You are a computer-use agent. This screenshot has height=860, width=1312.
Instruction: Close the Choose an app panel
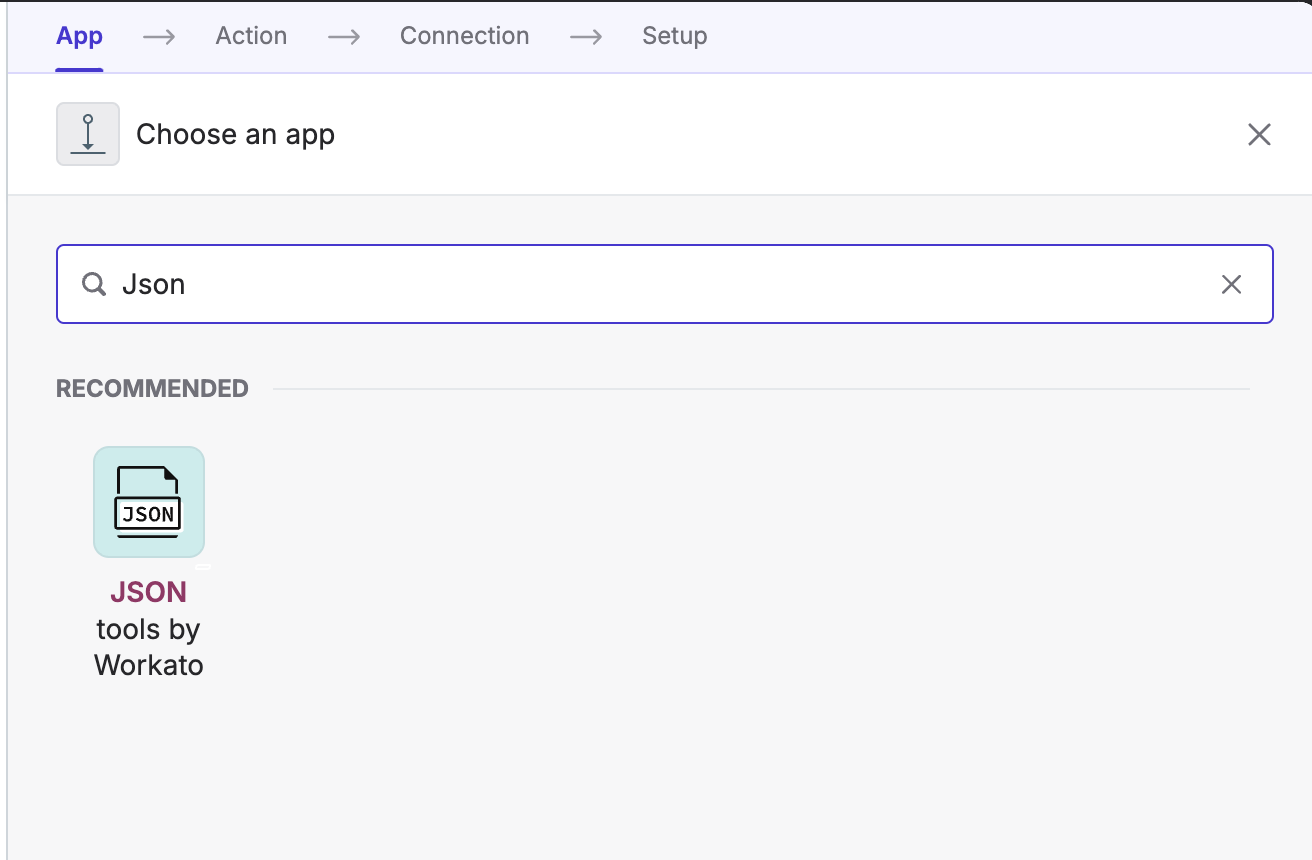[x=1259, y=135]
